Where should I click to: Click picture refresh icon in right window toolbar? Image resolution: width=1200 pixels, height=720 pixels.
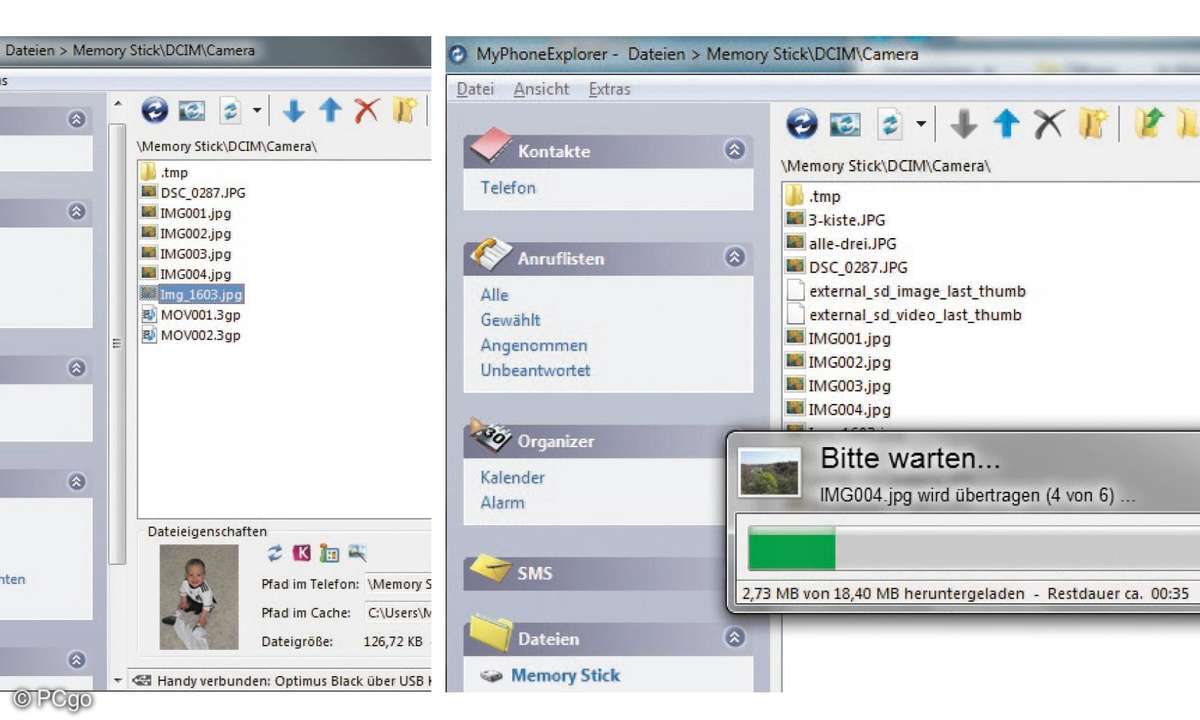coord(845,124)
